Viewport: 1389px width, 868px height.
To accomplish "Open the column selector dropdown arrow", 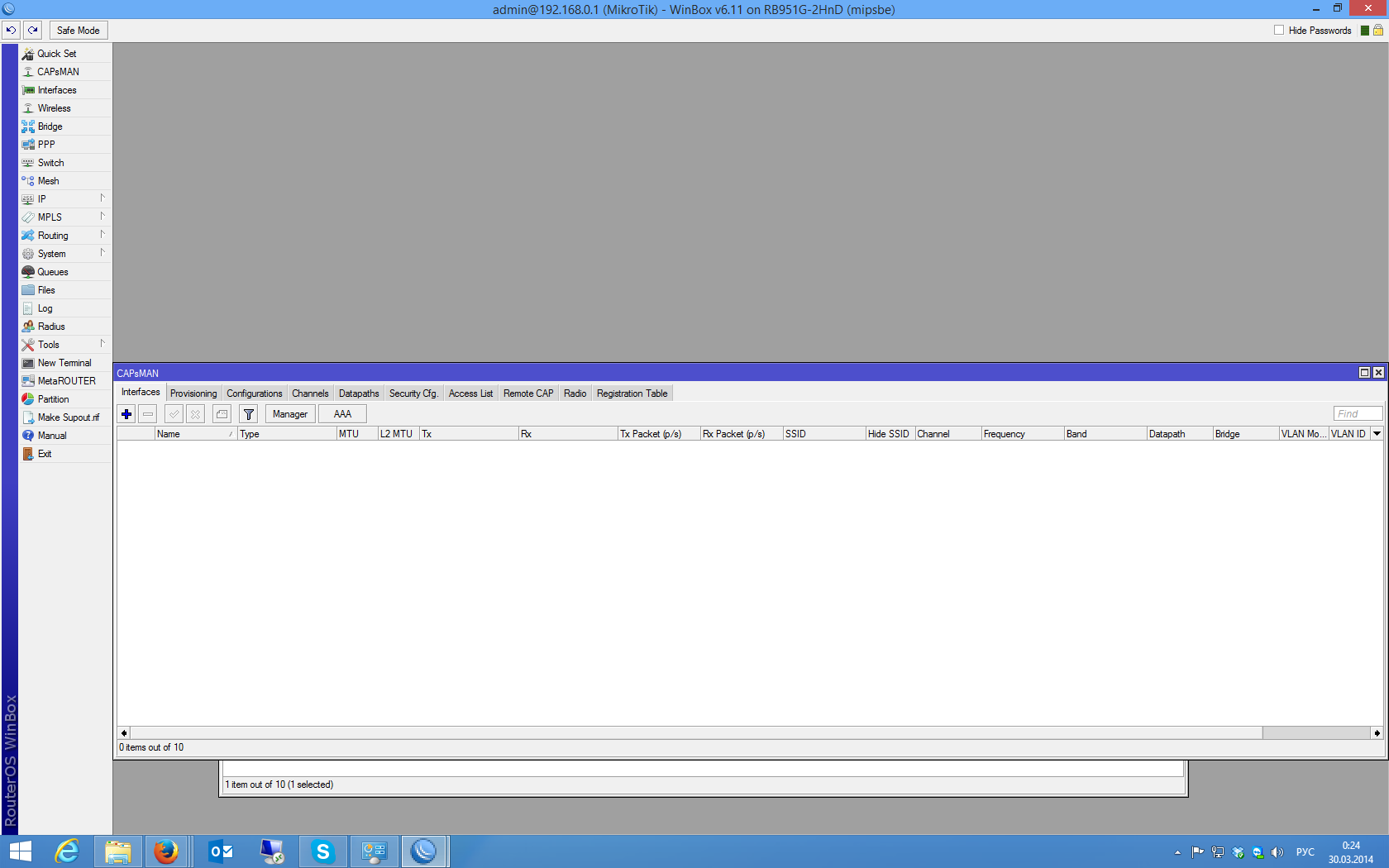I will pyautogui.click(x=1377, y=434).
